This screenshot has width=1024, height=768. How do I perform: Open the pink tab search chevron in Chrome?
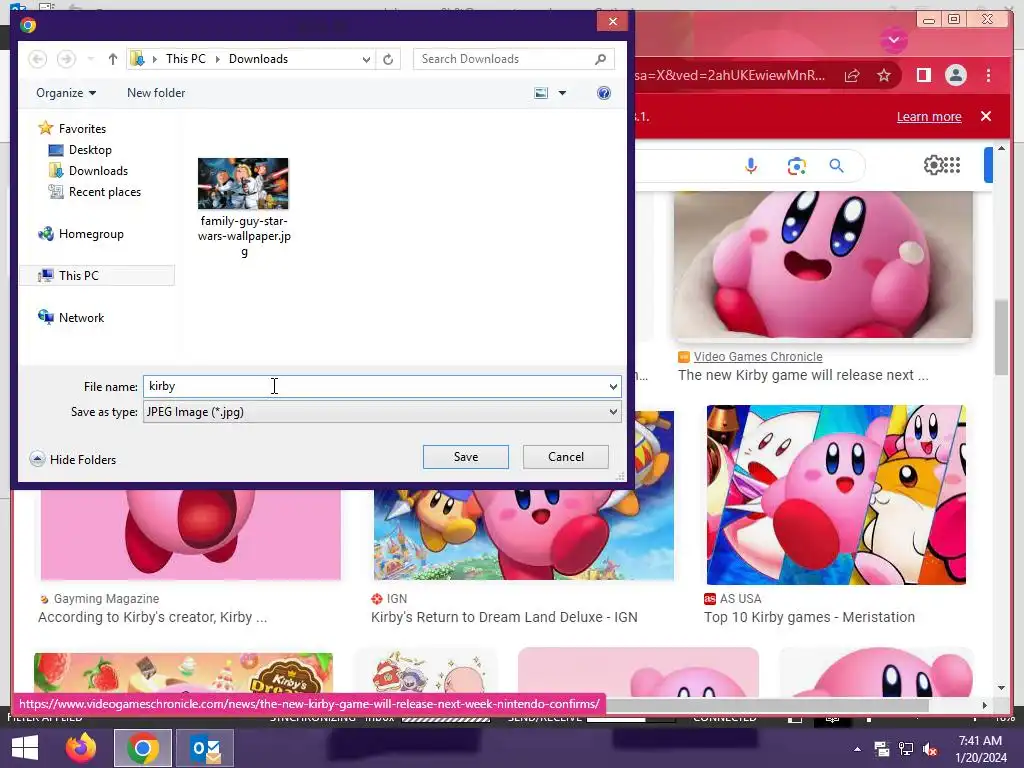point(894,40)
